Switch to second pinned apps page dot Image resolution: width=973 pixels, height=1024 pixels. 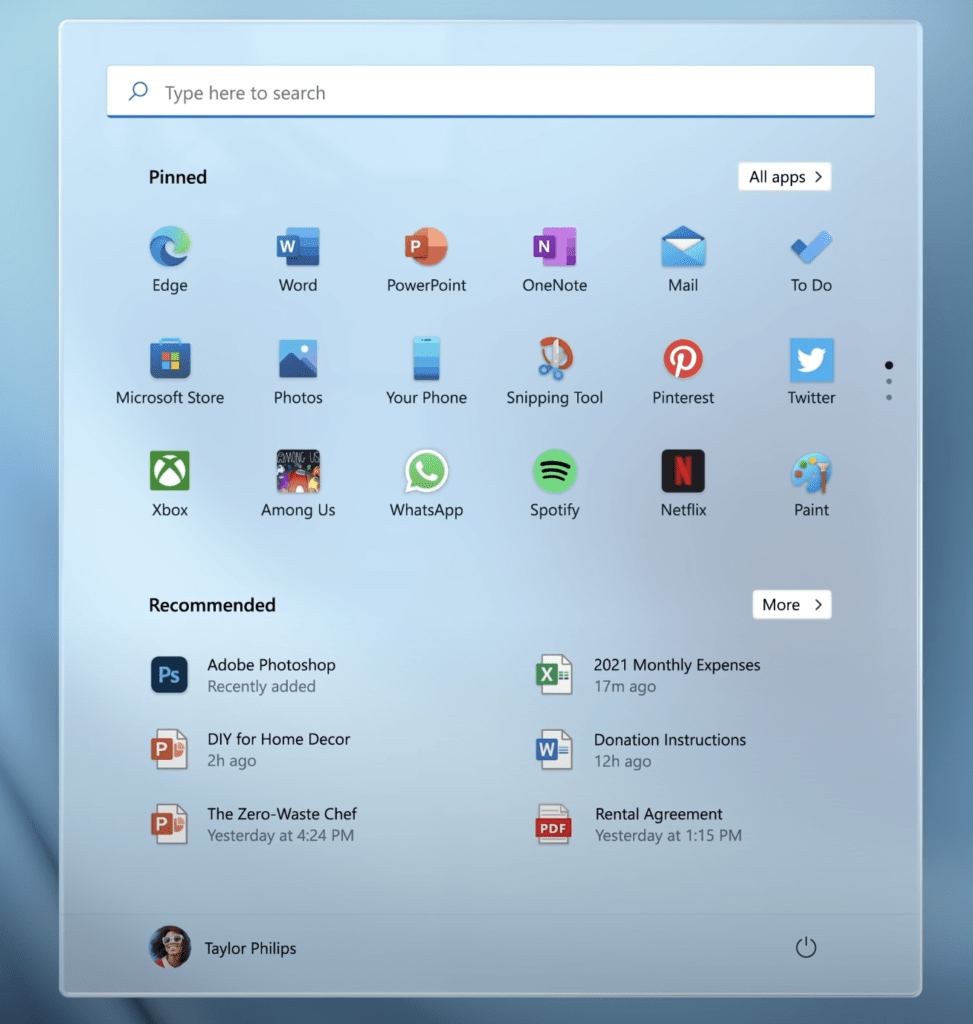[x=889, y=381]
